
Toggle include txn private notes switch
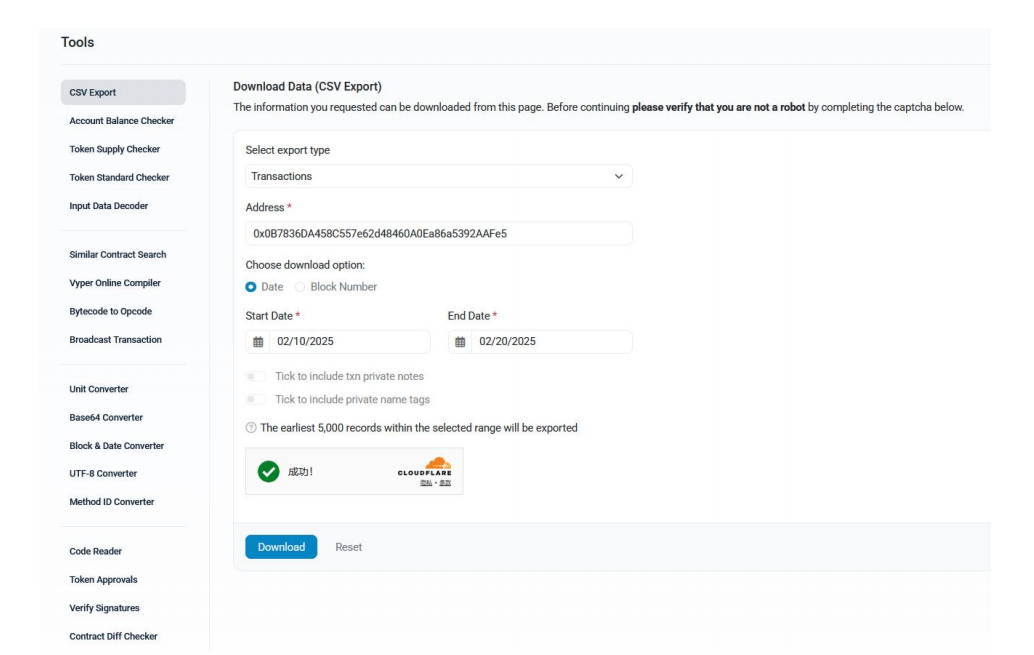256,377
